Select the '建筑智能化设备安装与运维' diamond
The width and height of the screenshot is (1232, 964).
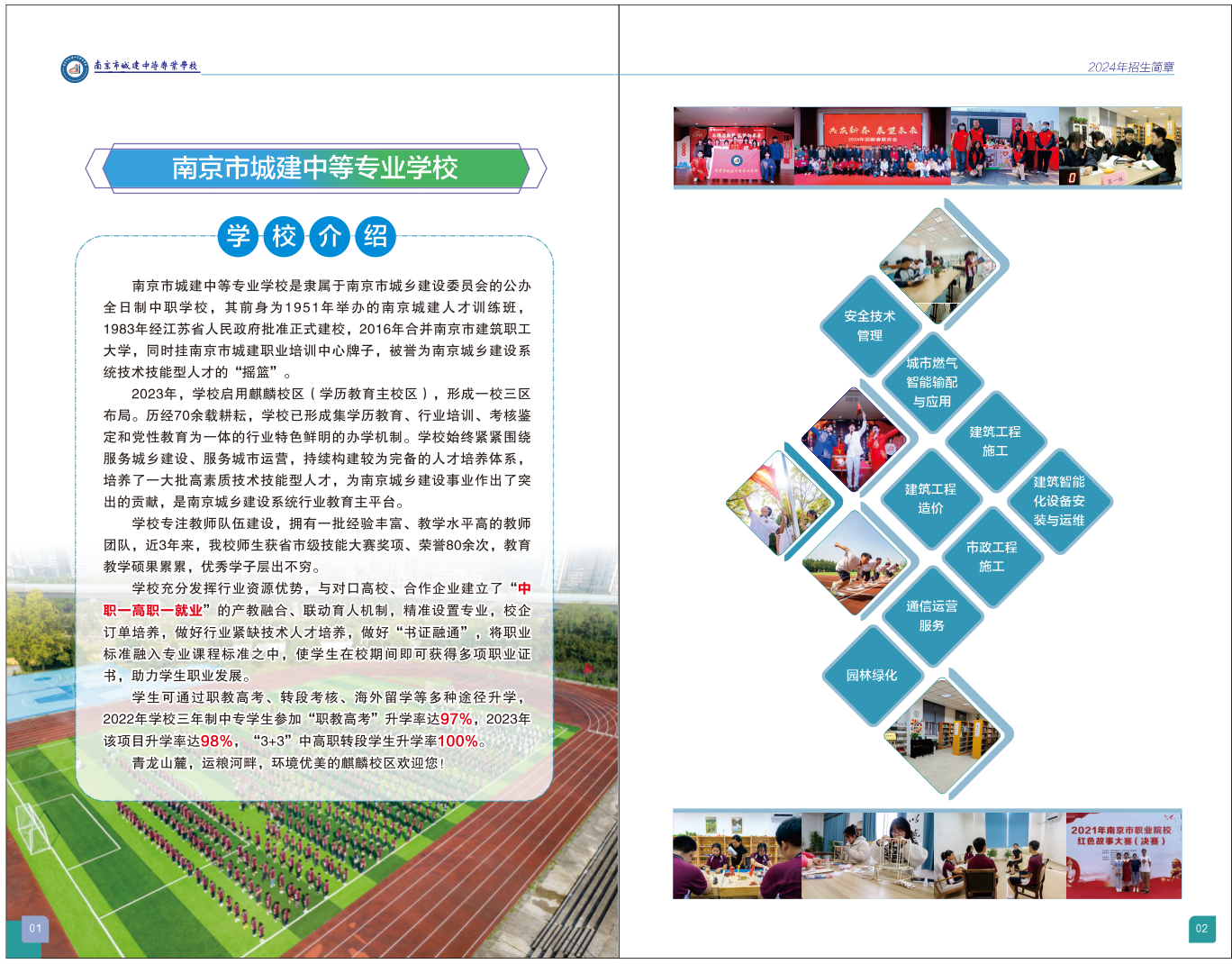point(1058,501)
